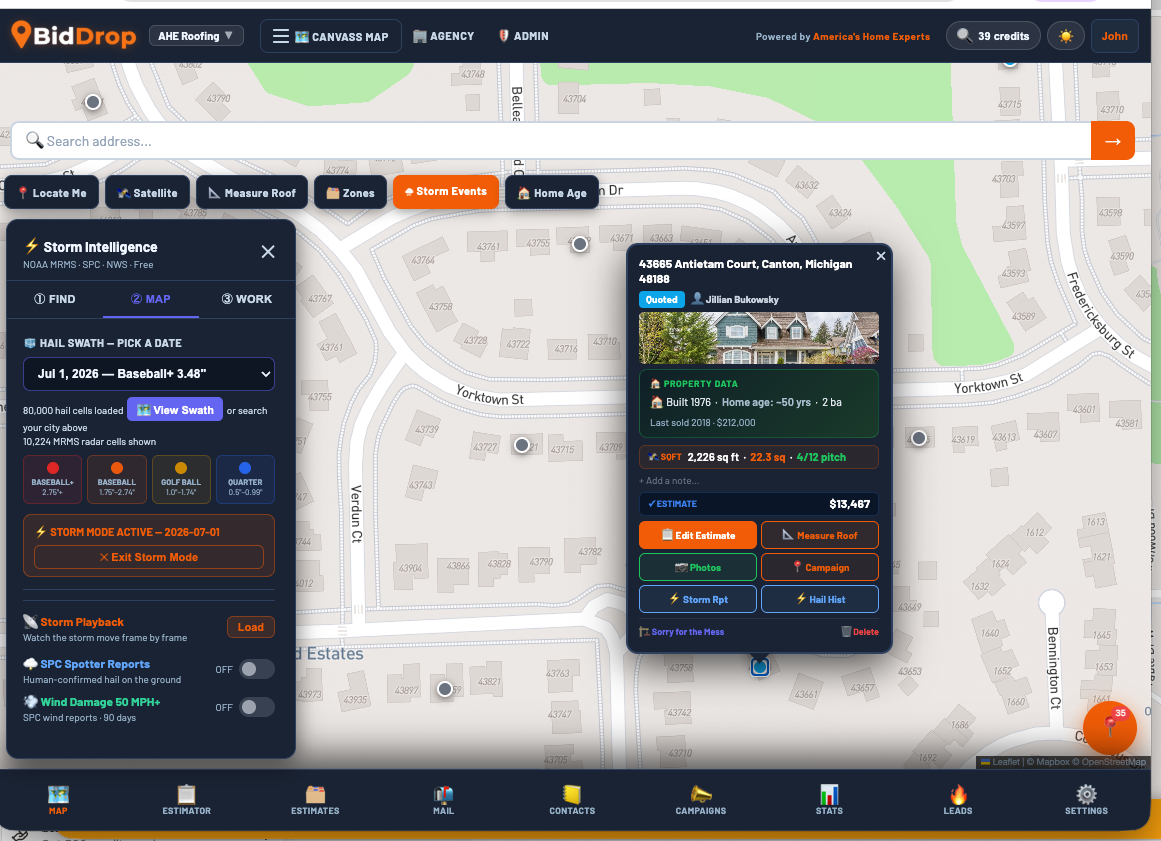Click the map marker near house 43790 top left

pyautogui.click(x=93, y=102)
